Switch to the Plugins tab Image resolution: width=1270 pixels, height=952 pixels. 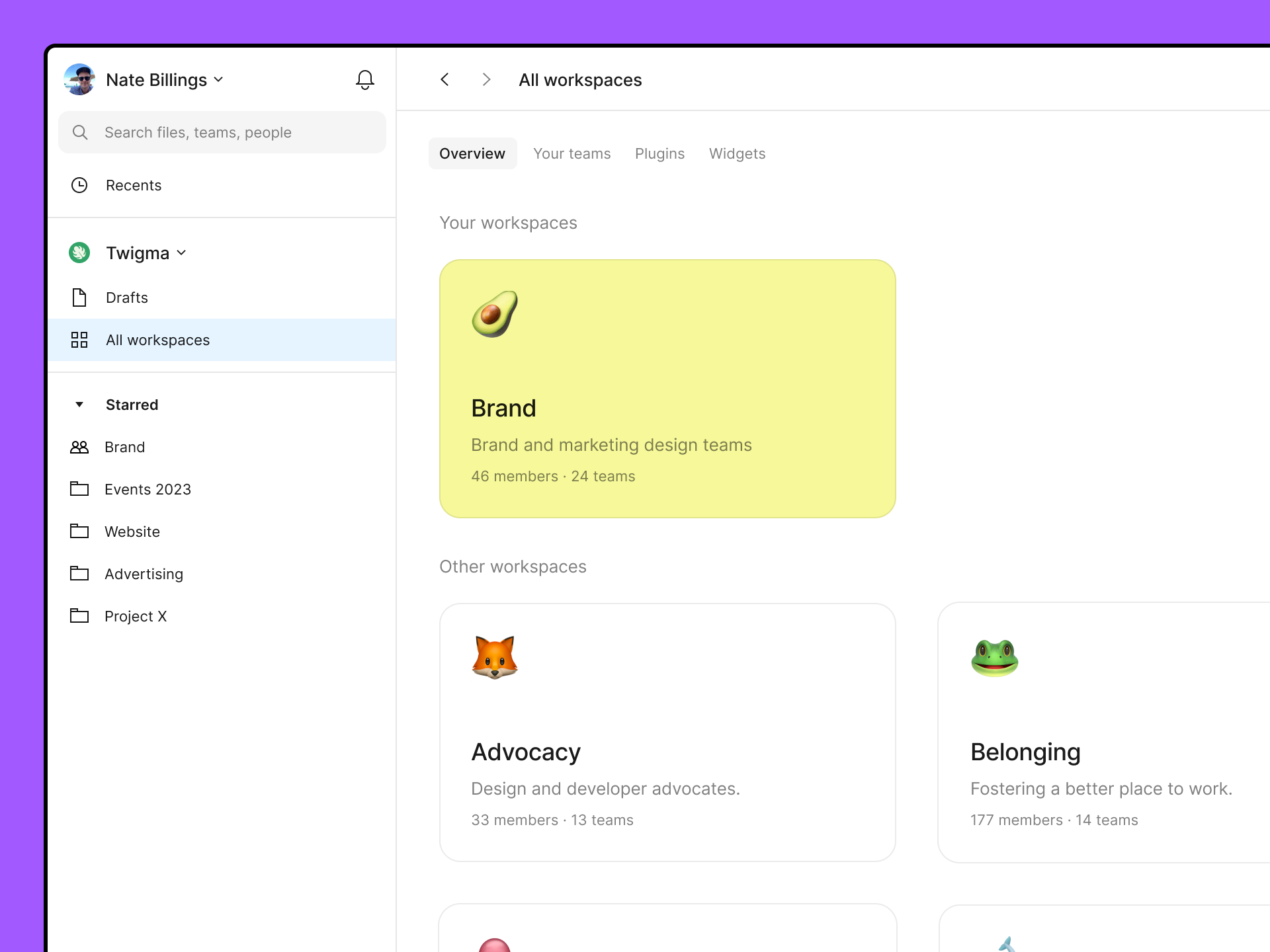tap(659, 153)
